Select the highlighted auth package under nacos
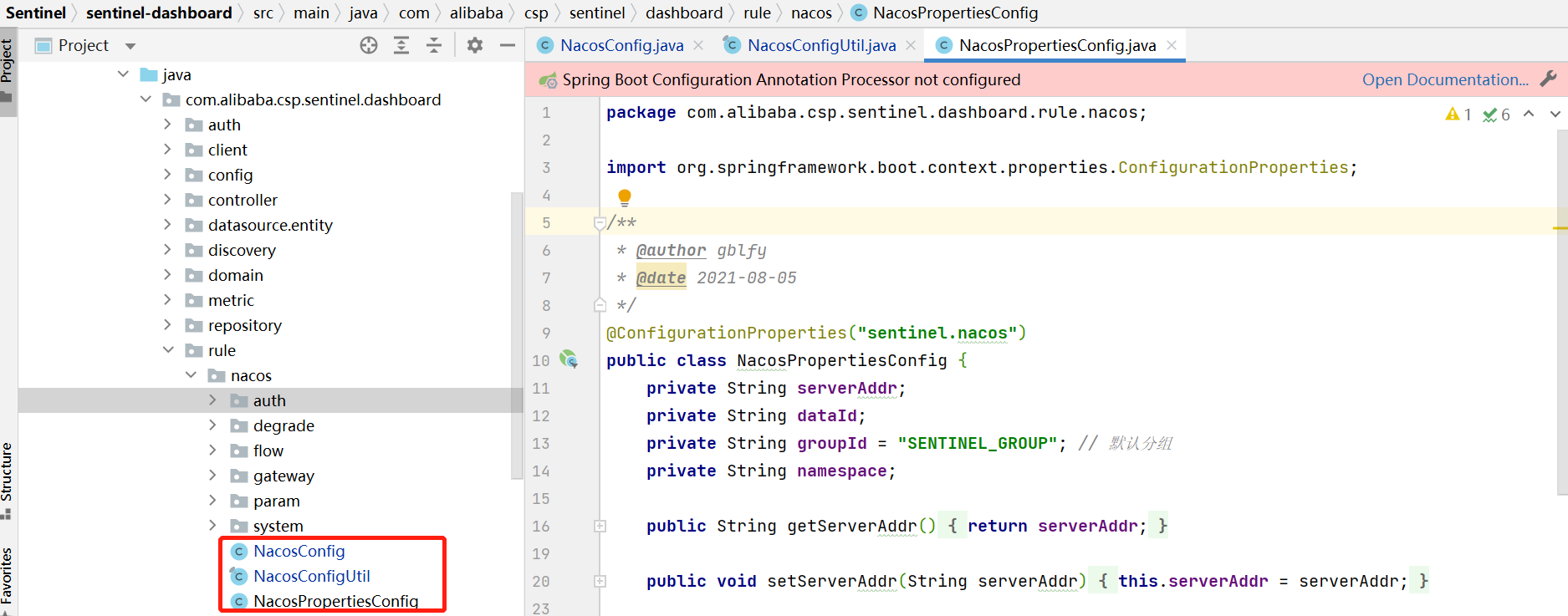 269,400
